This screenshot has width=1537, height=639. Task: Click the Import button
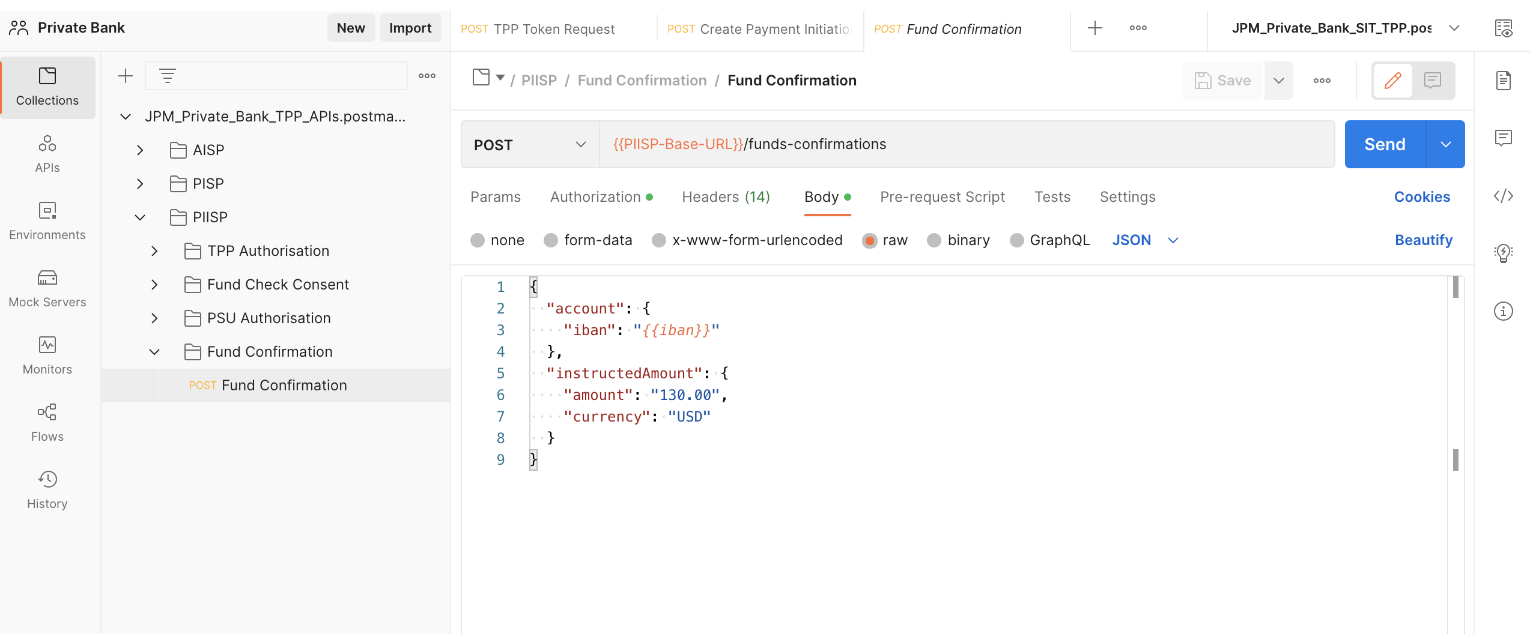(x=410, y=28)
